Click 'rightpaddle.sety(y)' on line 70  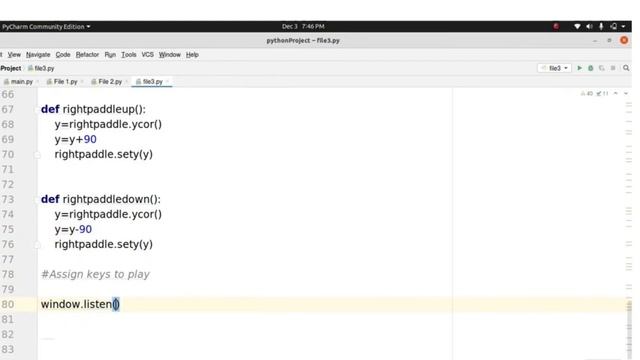[104, 155]
